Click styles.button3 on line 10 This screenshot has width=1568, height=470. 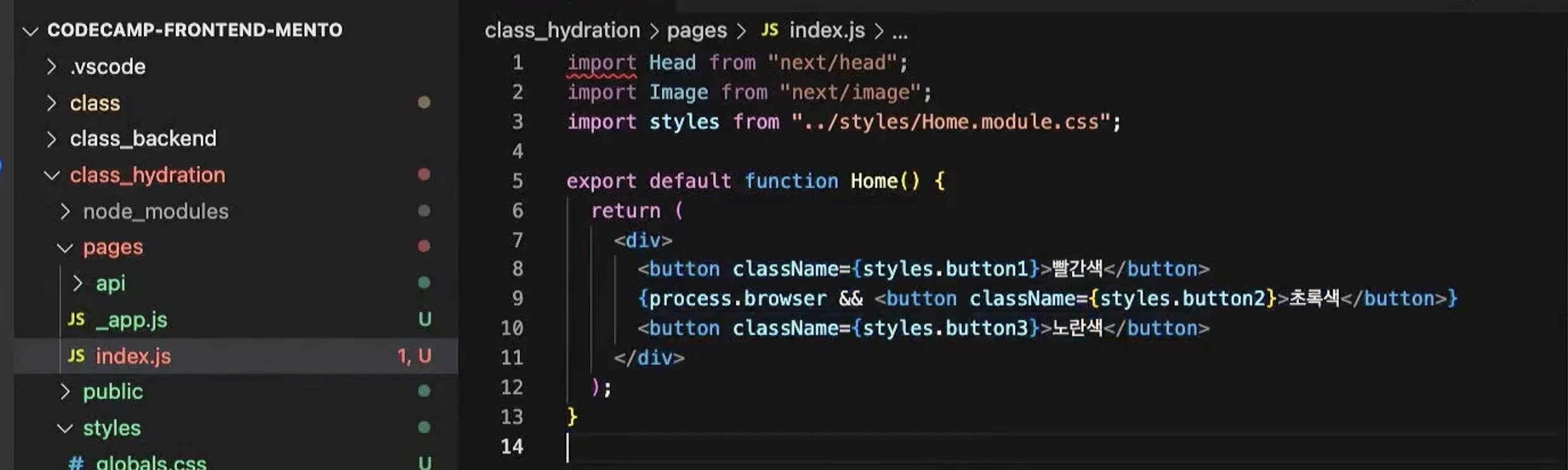[x=945, y=328]
